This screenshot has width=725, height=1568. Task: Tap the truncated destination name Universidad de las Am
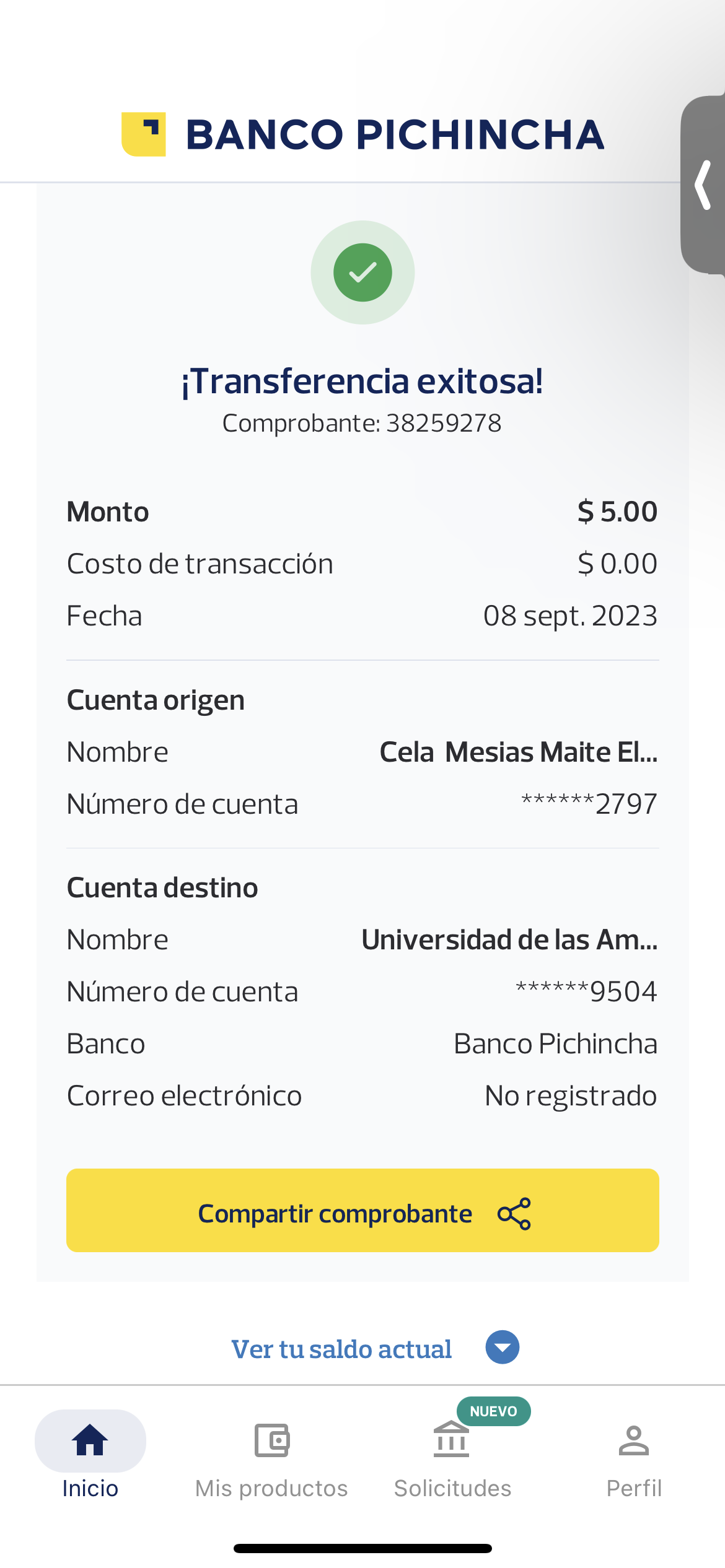click(509, 939)
